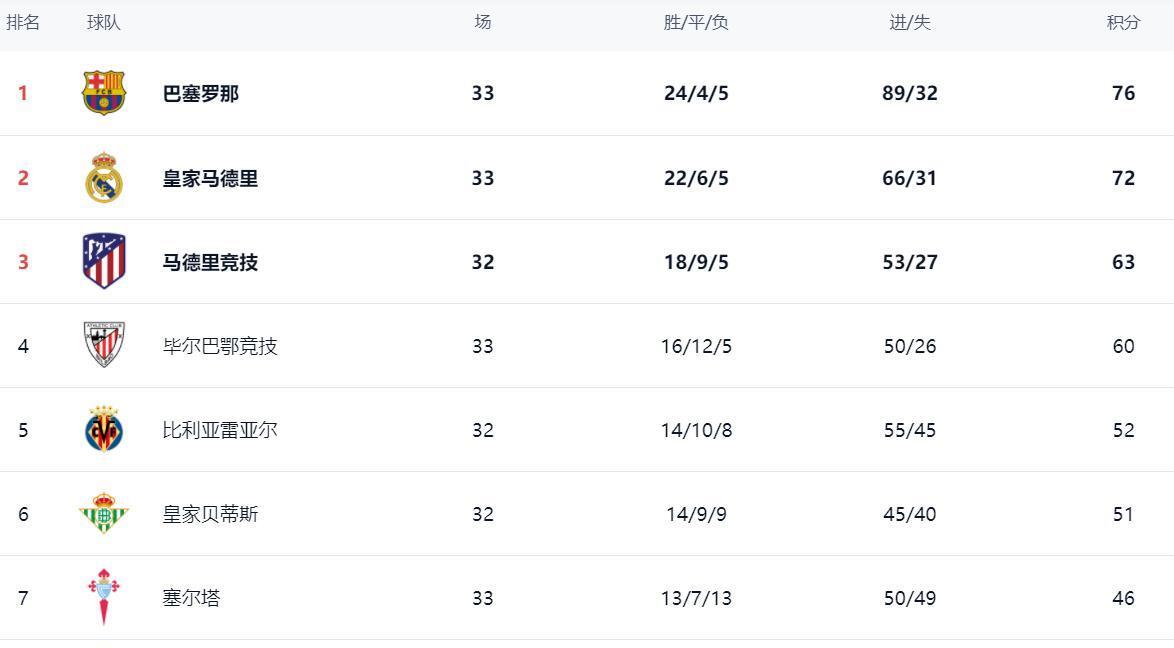This screenshot has width=1174, height=648.
Task: Click the 排名 column header
Action: coord(23,22)
